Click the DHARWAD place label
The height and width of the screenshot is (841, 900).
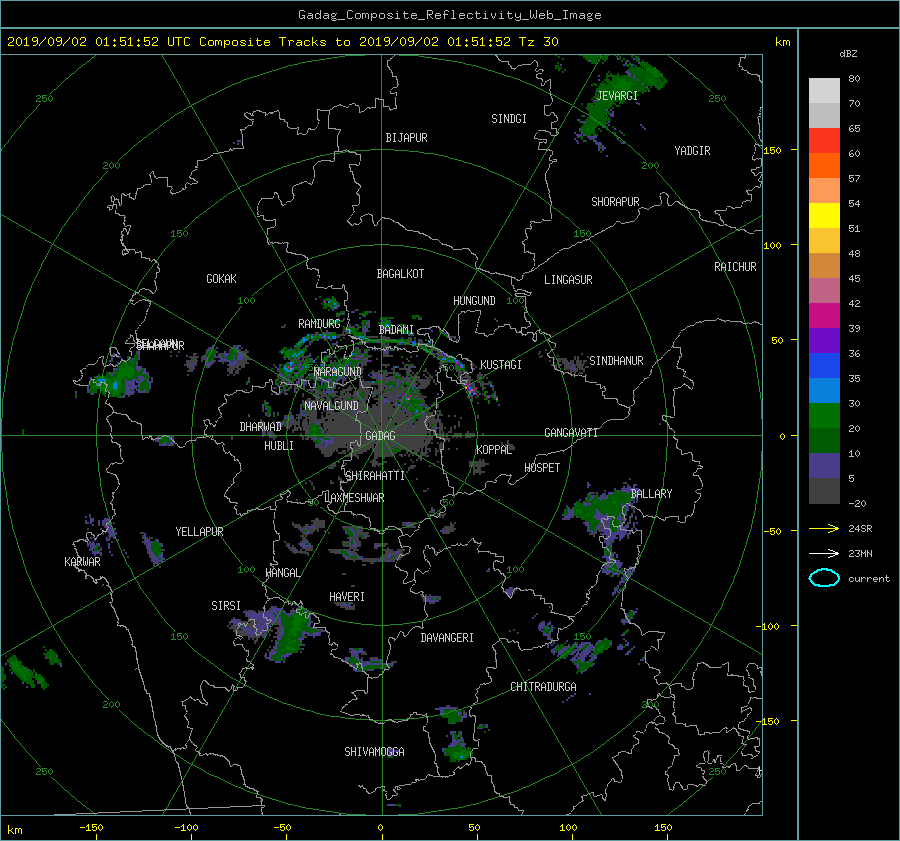[x=261, y=427]
